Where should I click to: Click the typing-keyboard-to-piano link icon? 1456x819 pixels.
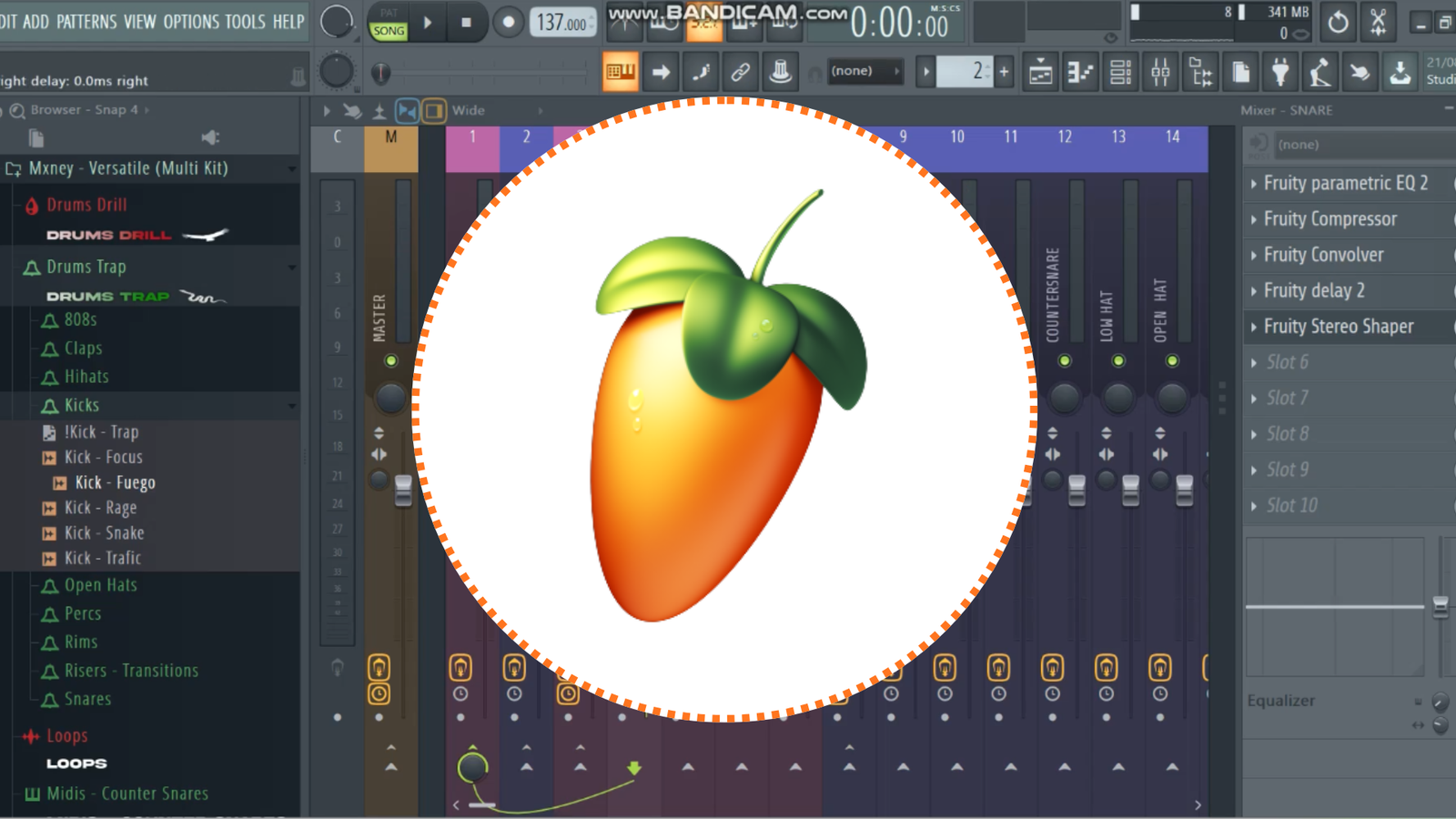740,71
